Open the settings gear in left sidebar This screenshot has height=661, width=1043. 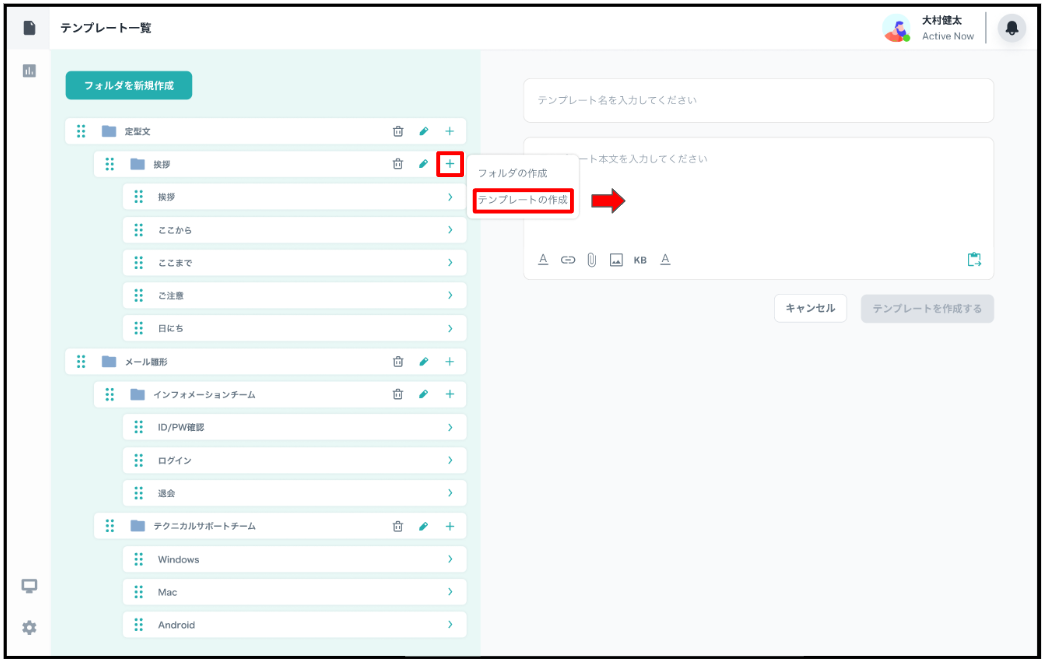(x=29, y=627)
